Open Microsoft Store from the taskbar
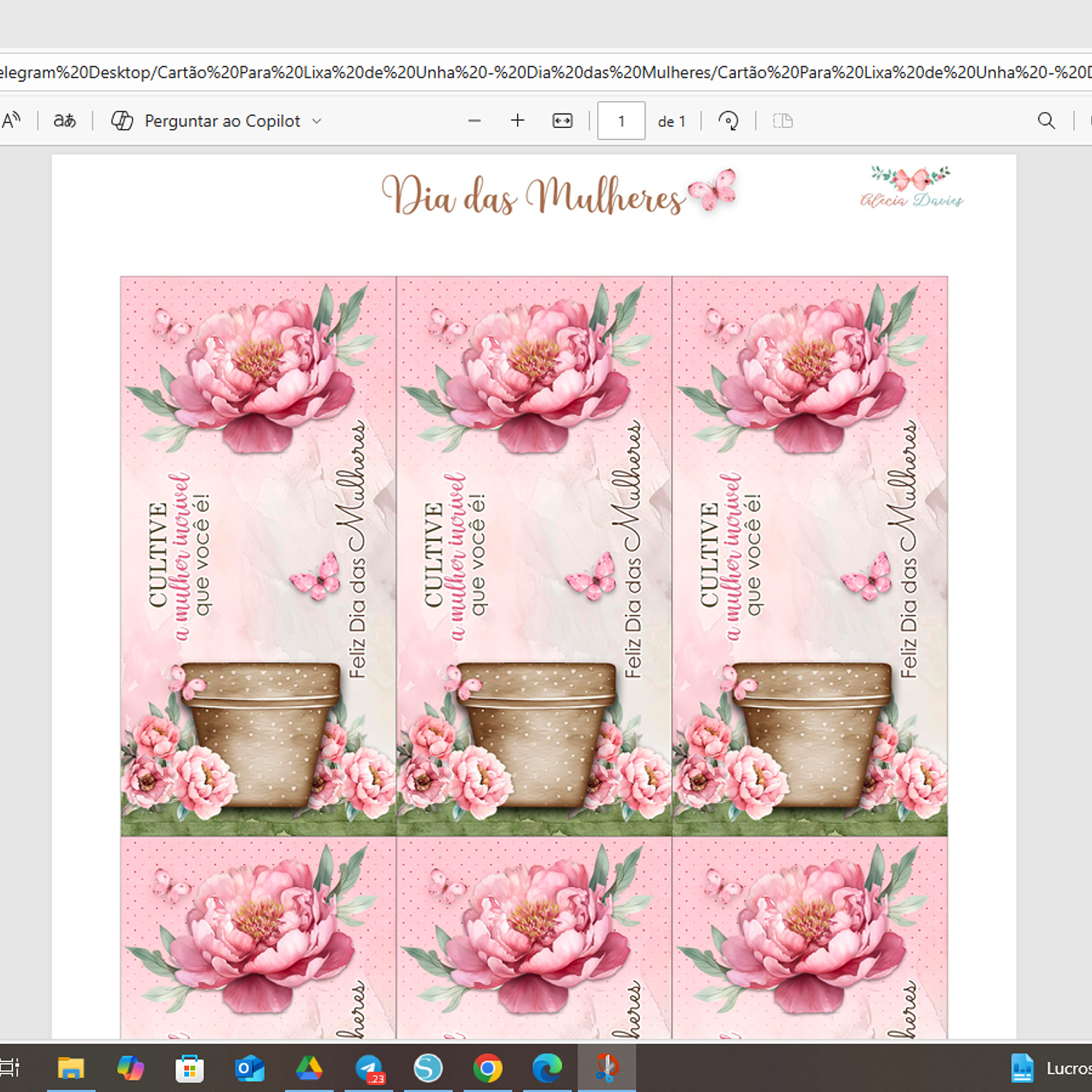This screenshot has width=1092, height=1092. [190, 1068]
